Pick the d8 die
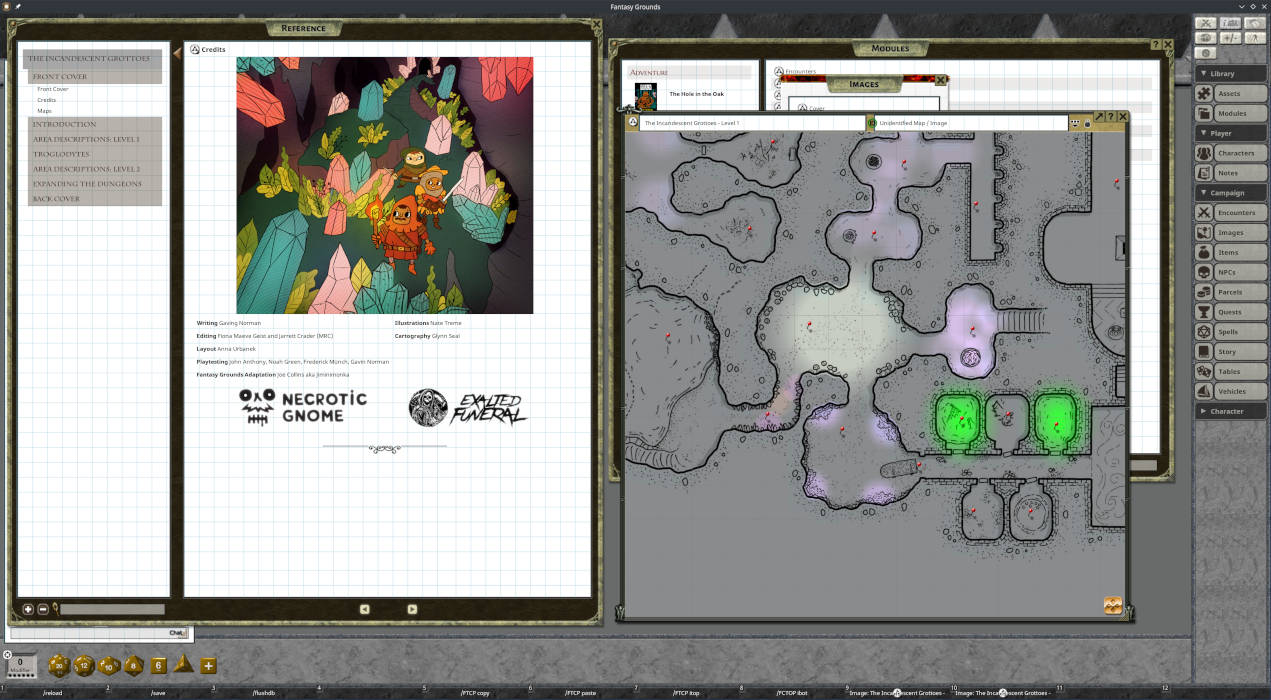This screenshot has width=1271, height=700. (x=134, y=665)
